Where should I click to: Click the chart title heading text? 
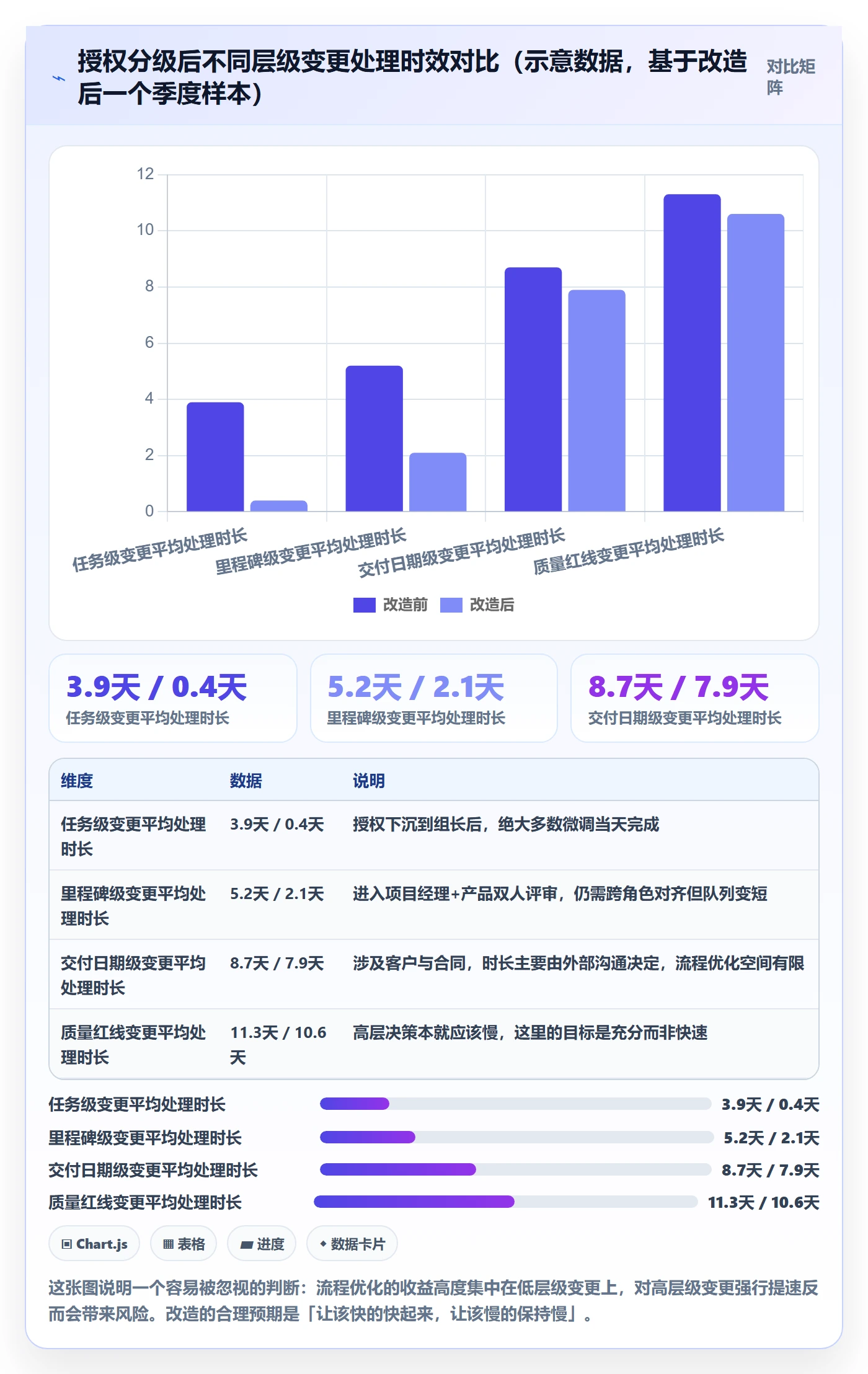point(412,78)
